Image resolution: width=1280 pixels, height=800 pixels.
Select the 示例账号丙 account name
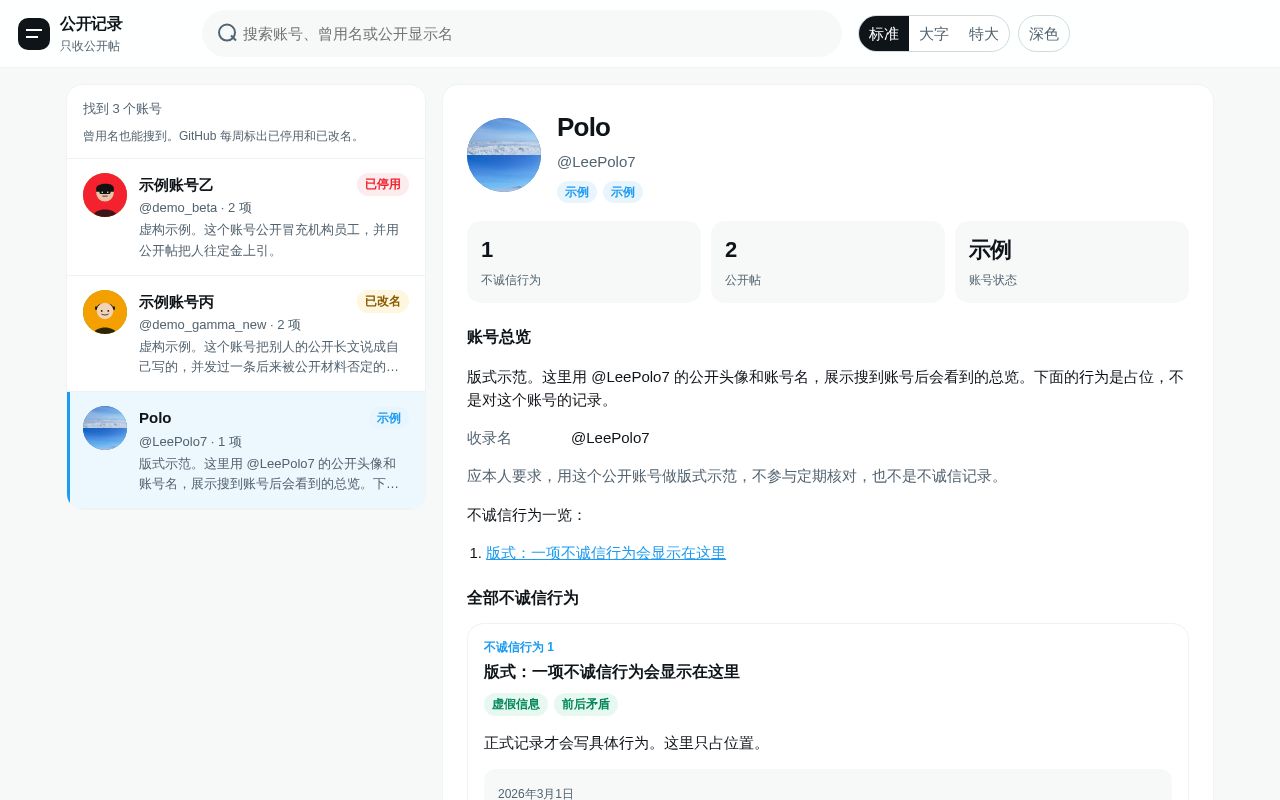[176, 302]
